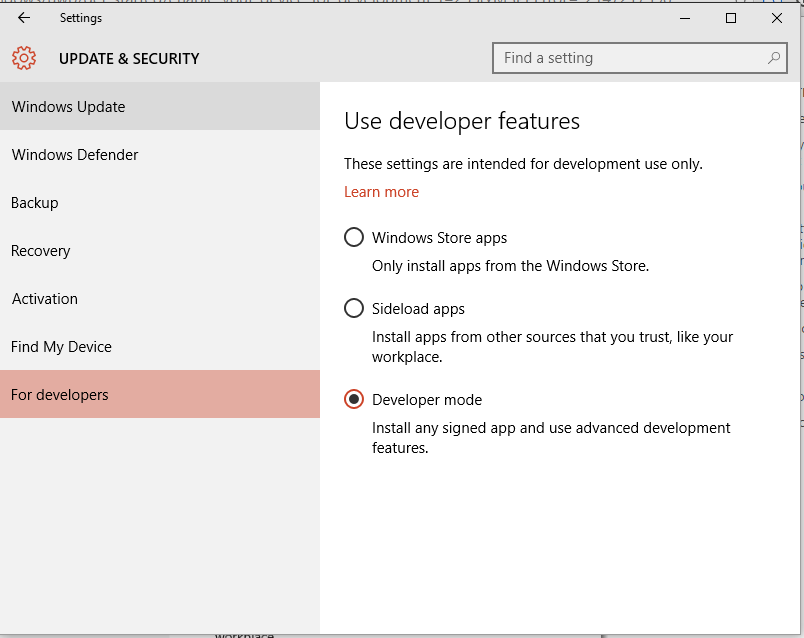Click 'Use developer features' heading
This screenshot has height=638, width=804.
click(462, 122)
